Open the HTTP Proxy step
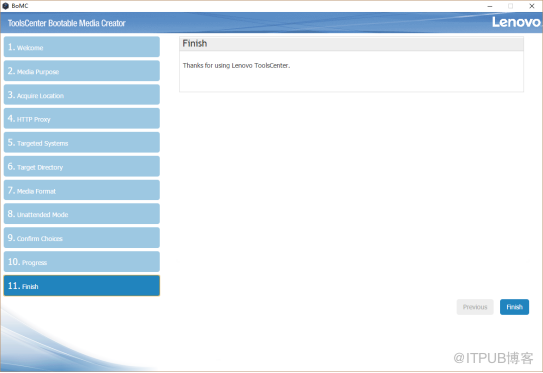The height and width of the screenshot is (373, 543). pyautogui.click(x=82, y=118)
